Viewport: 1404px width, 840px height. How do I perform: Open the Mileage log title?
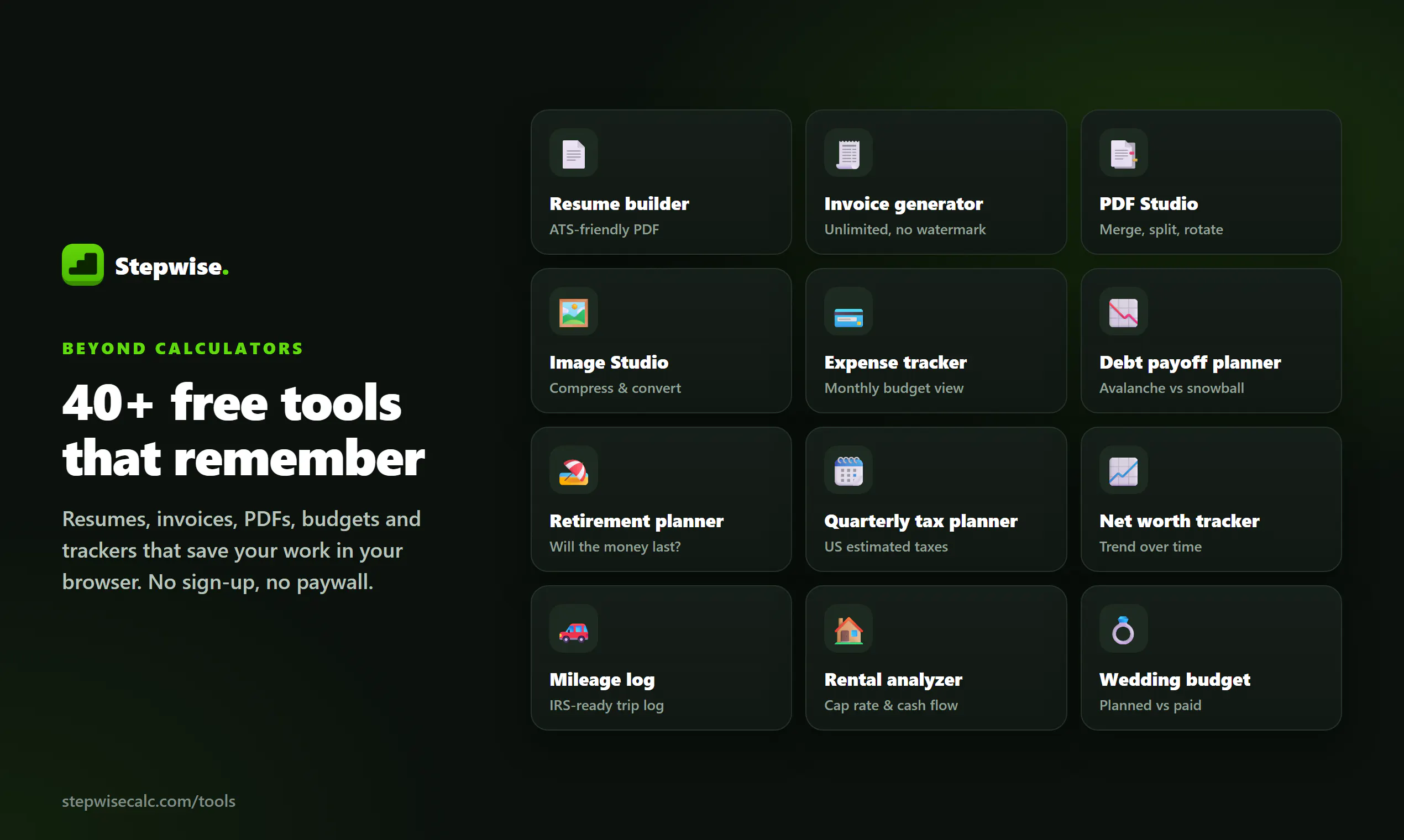point(602,680)
